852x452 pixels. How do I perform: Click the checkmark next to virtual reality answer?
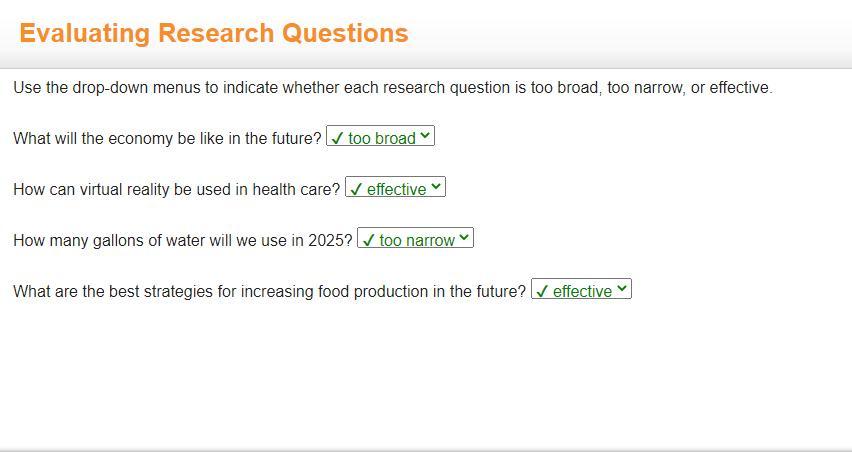[x=356, y=189]
